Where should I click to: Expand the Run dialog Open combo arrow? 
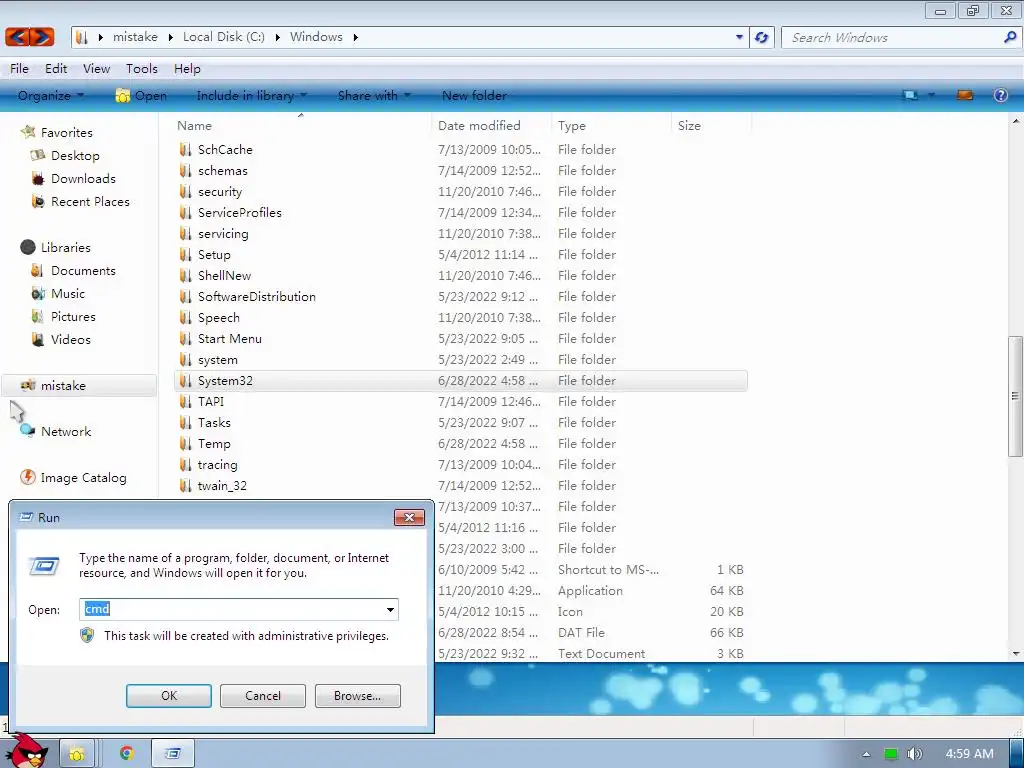click(390, 610)
